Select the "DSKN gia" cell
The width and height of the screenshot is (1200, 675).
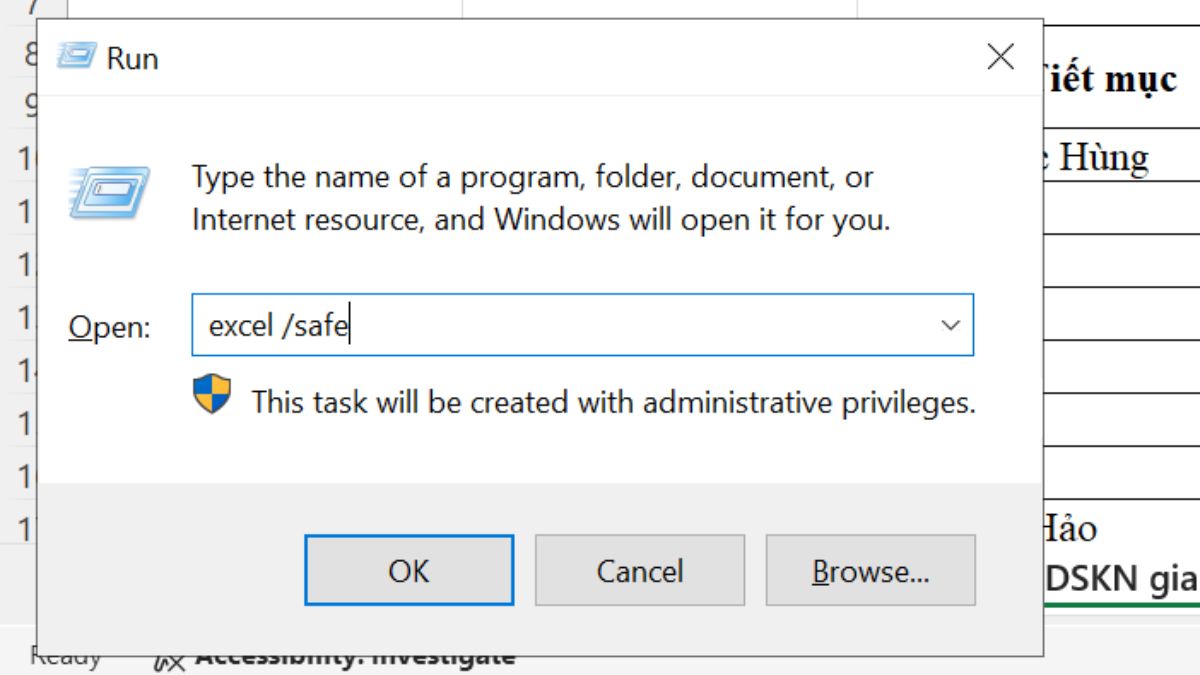coord(1120,579)
